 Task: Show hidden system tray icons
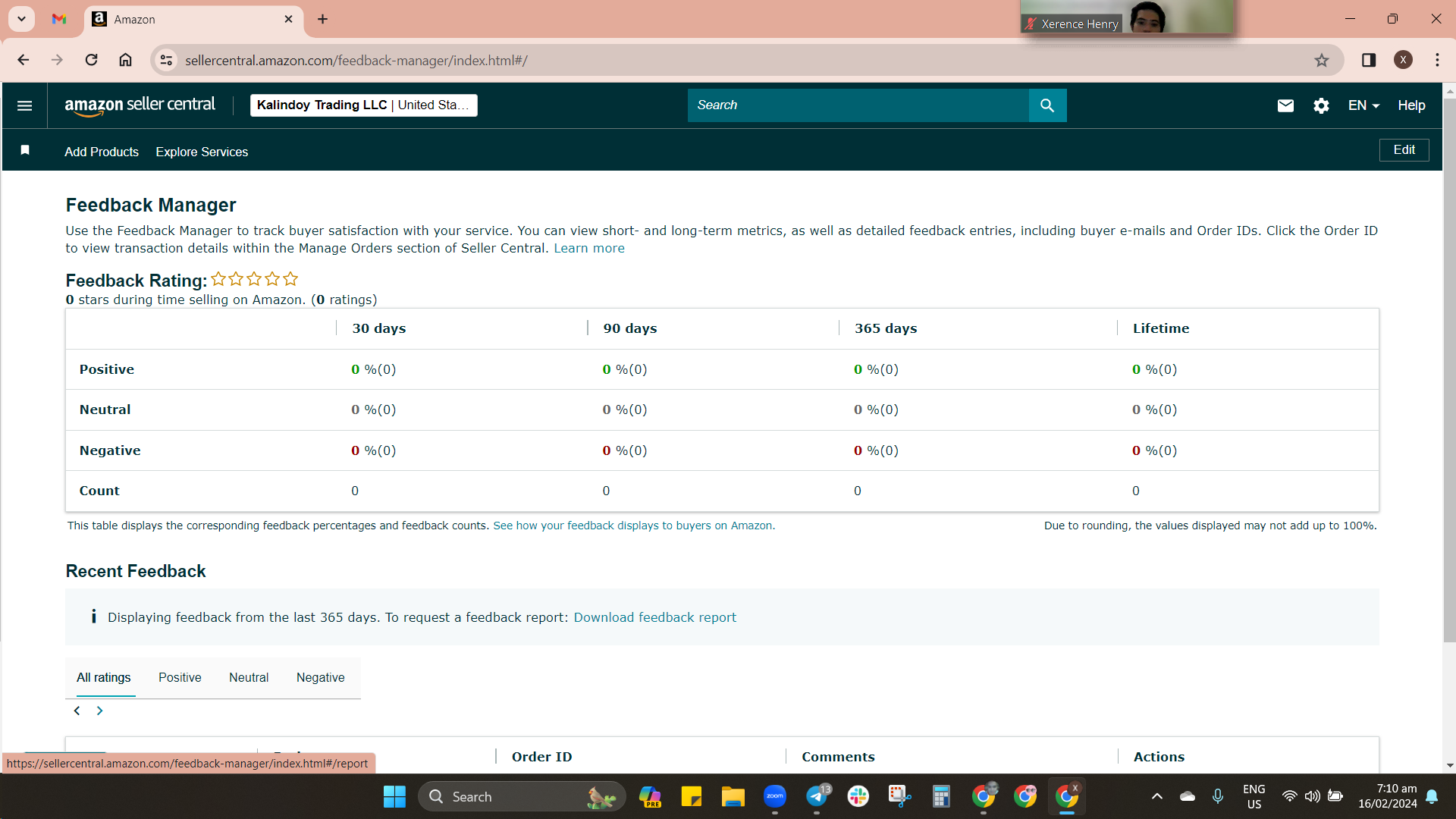point(1156,796)
